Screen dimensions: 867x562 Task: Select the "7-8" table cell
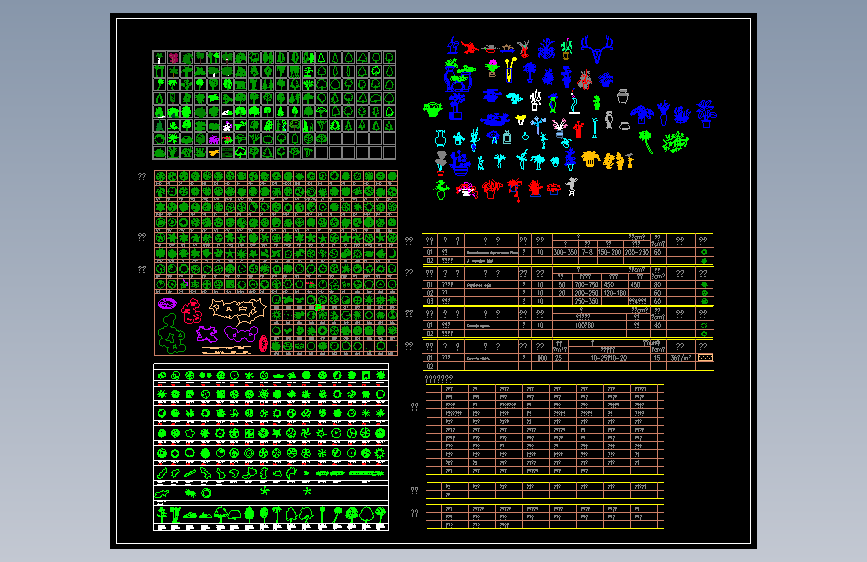point(587,252)
